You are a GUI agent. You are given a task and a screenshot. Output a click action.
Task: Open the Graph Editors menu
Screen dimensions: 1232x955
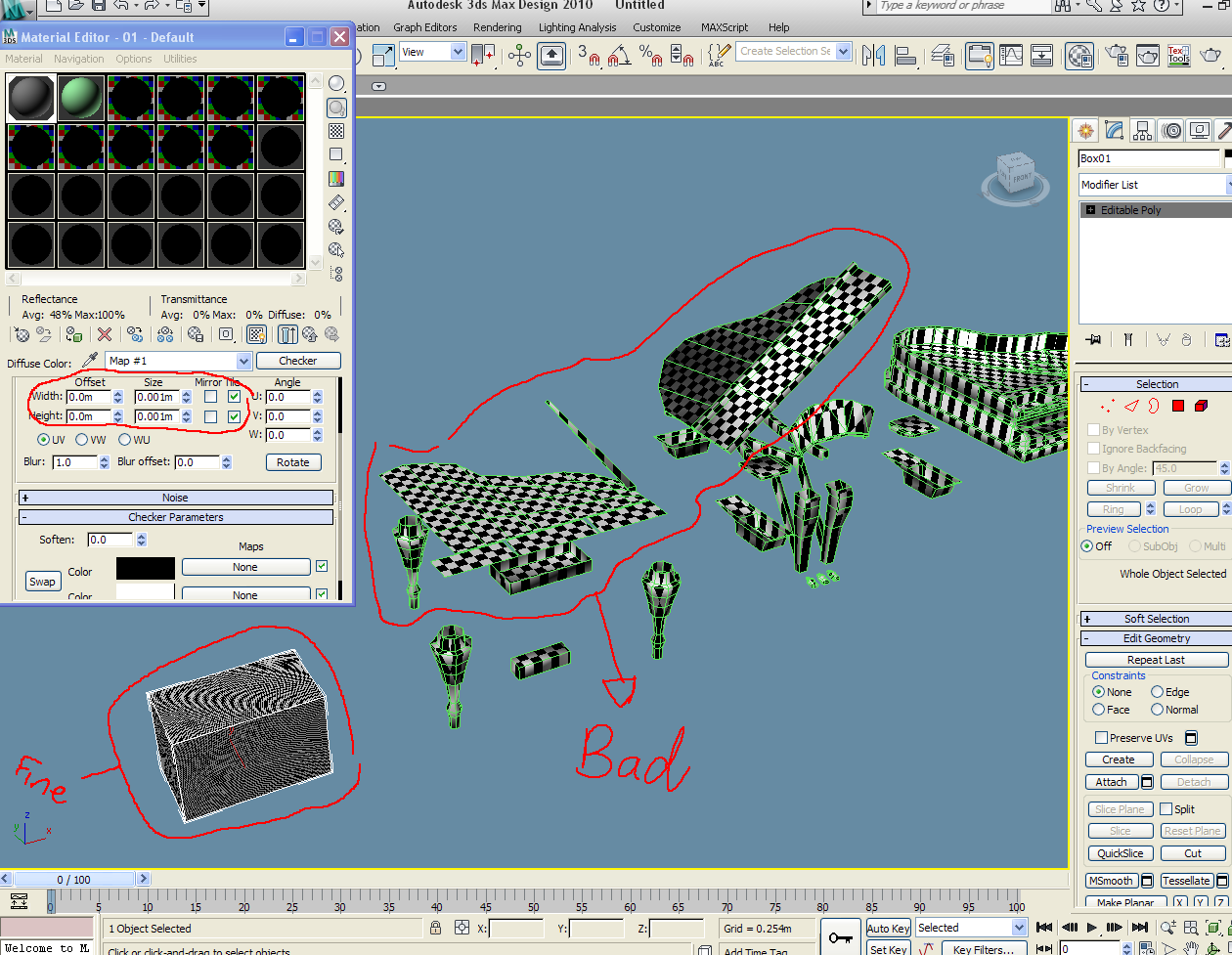(425, 27)
